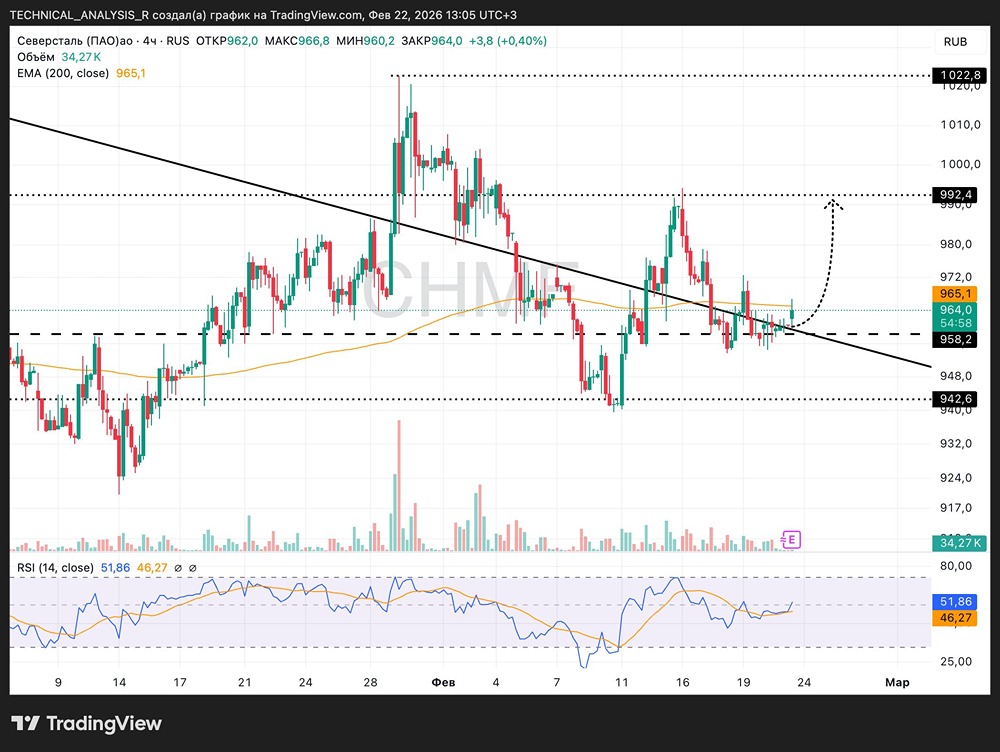This screenshot has height=752, width=1000.
Task: Click the 80,00 RSI axis label
Action: pos(955,566)
